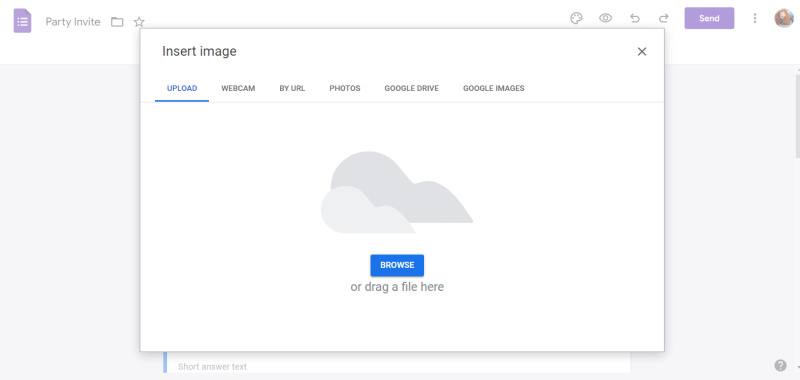Screen dimensions: 800x380
Task: Click the Party Invite form title
Action: (73, 22)
